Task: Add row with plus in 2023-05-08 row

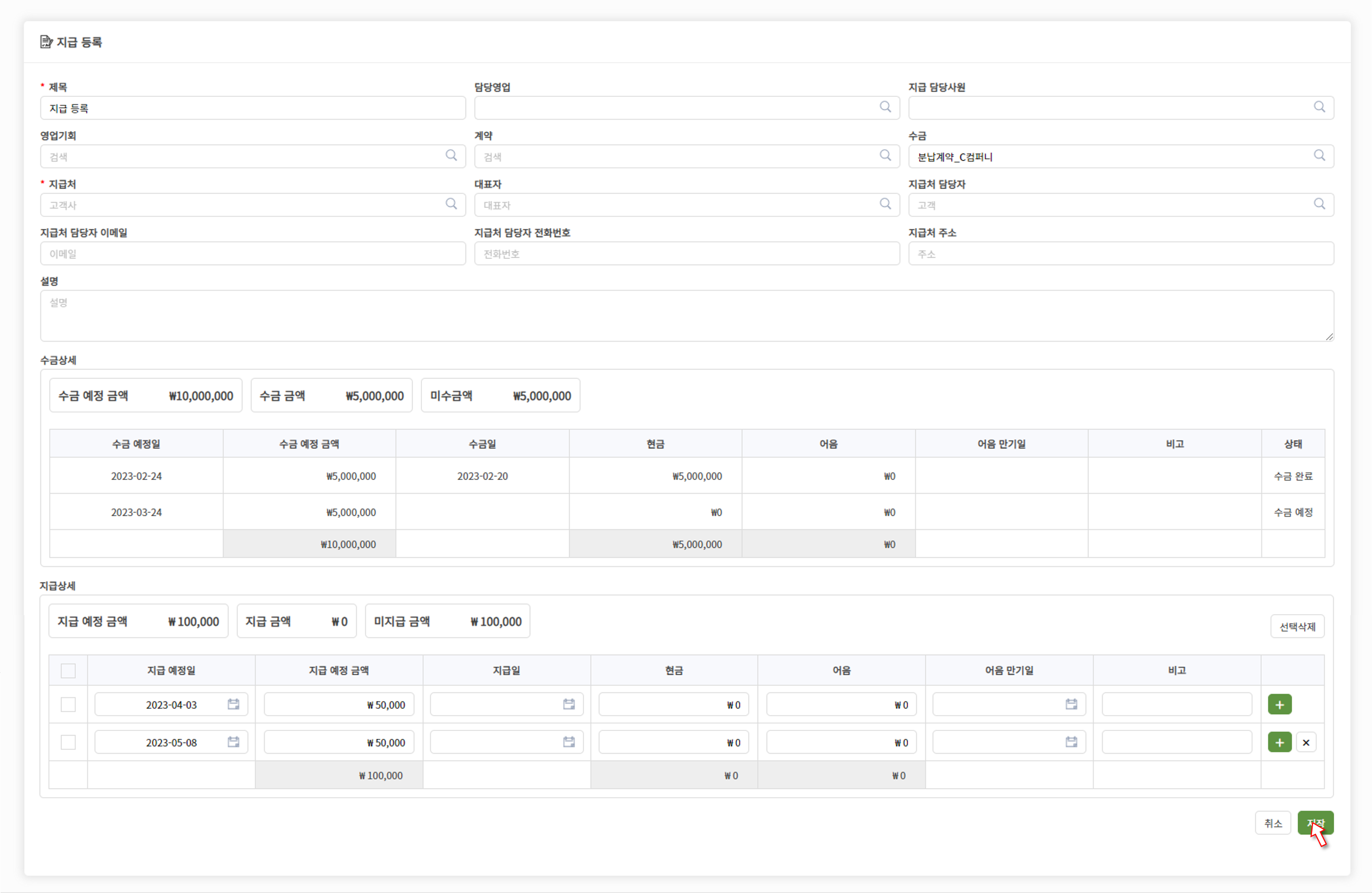Action: point(1280,743)
